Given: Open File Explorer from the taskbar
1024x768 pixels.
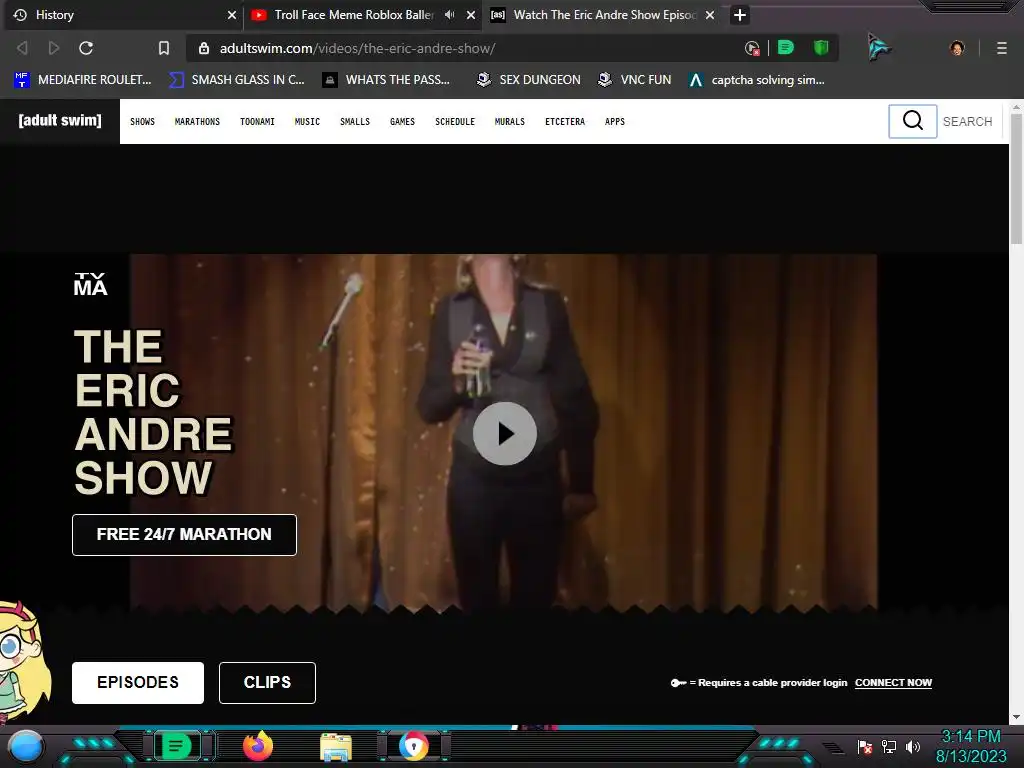Looking at the screenshot, I should 336,747.
